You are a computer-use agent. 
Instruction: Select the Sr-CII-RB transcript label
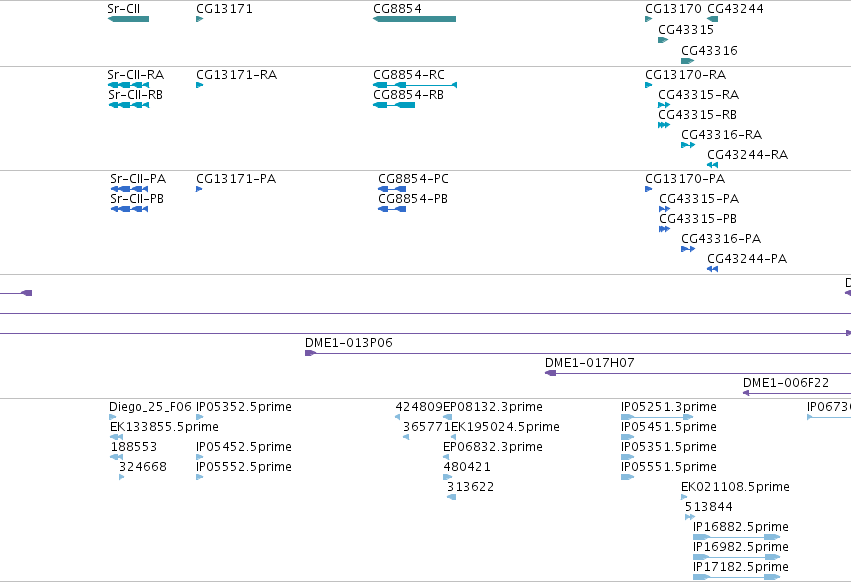point(136,94)
